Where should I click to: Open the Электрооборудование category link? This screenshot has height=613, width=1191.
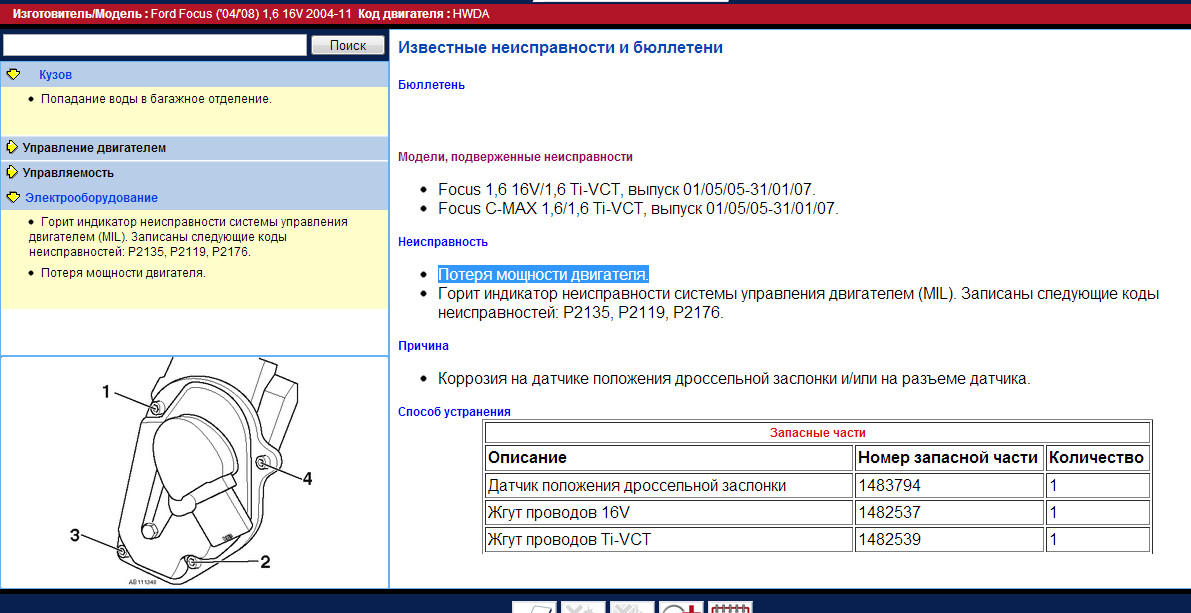[x=91, y=197]
